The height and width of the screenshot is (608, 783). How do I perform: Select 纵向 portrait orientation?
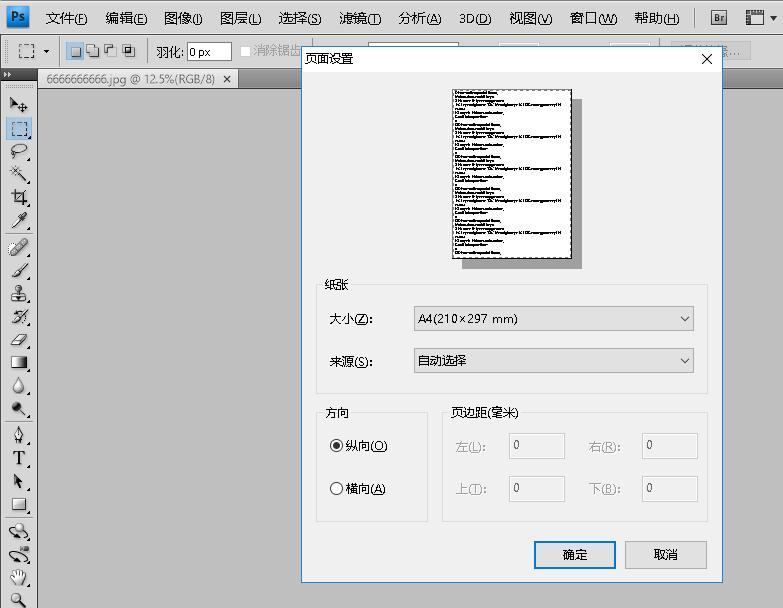coord(359,445)
